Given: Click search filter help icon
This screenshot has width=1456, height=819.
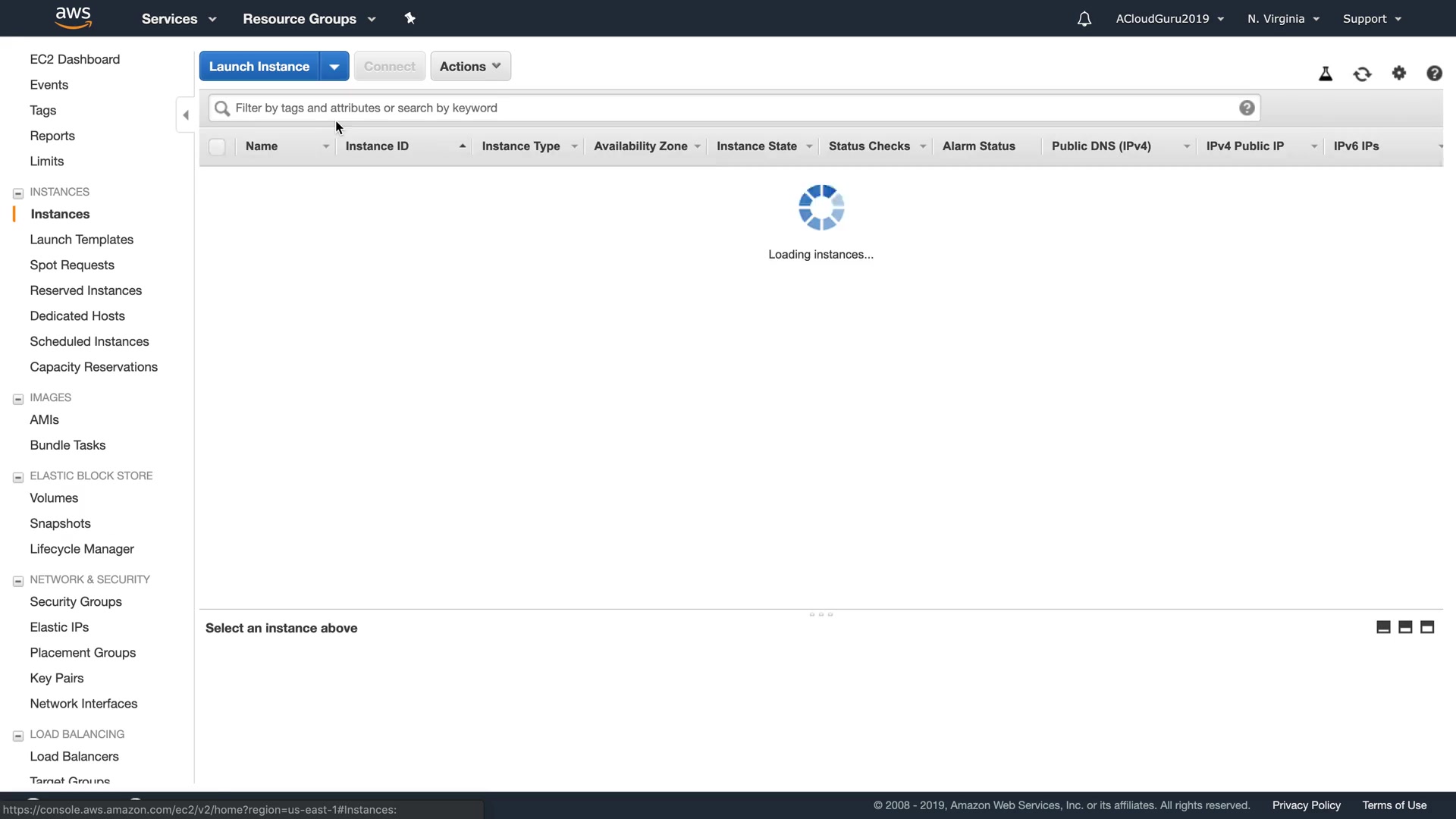Looking at the screenshot, I should [1247, 108].
